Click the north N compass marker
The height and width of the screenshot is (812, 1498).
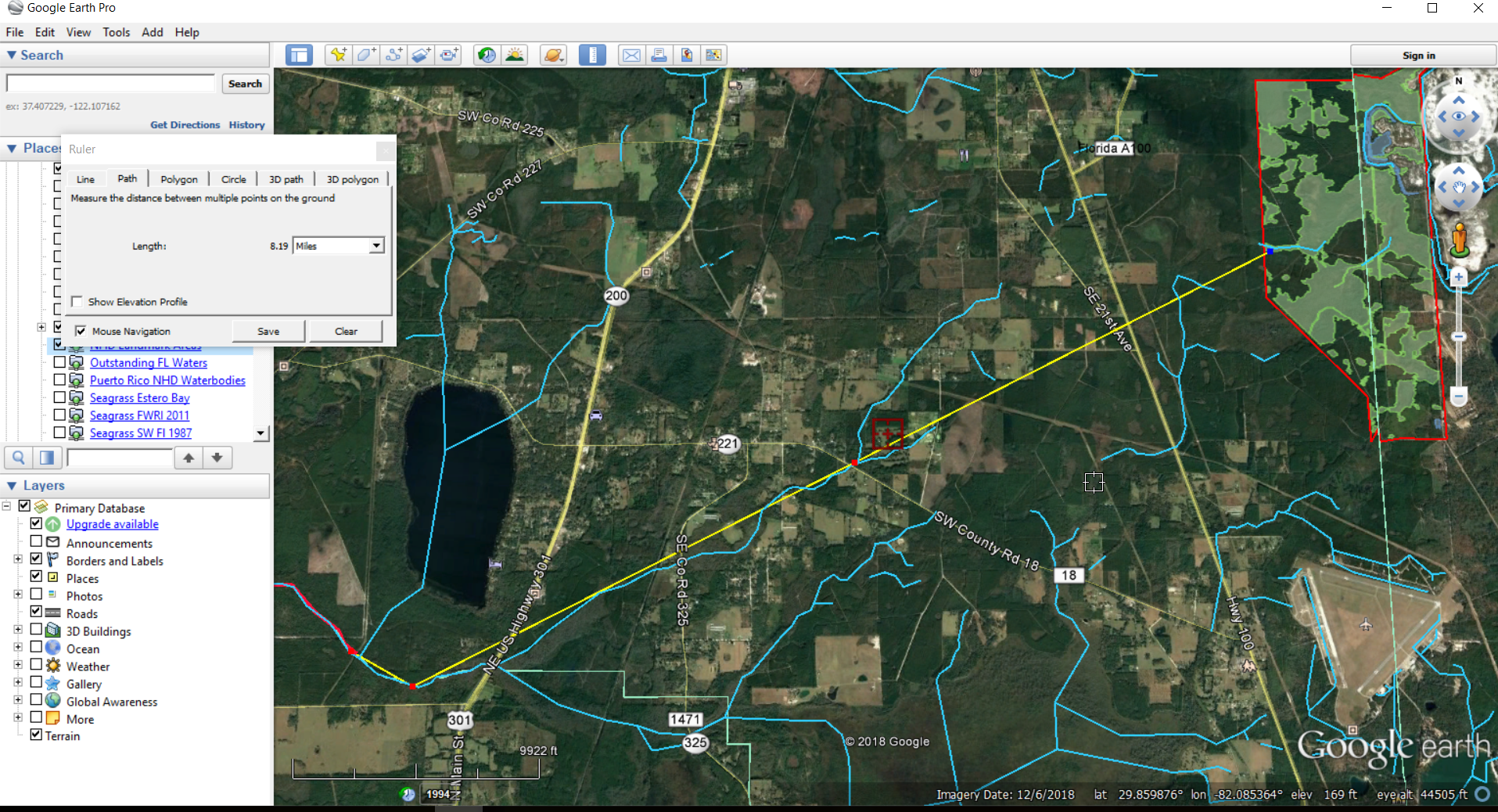pos(1458,81)
